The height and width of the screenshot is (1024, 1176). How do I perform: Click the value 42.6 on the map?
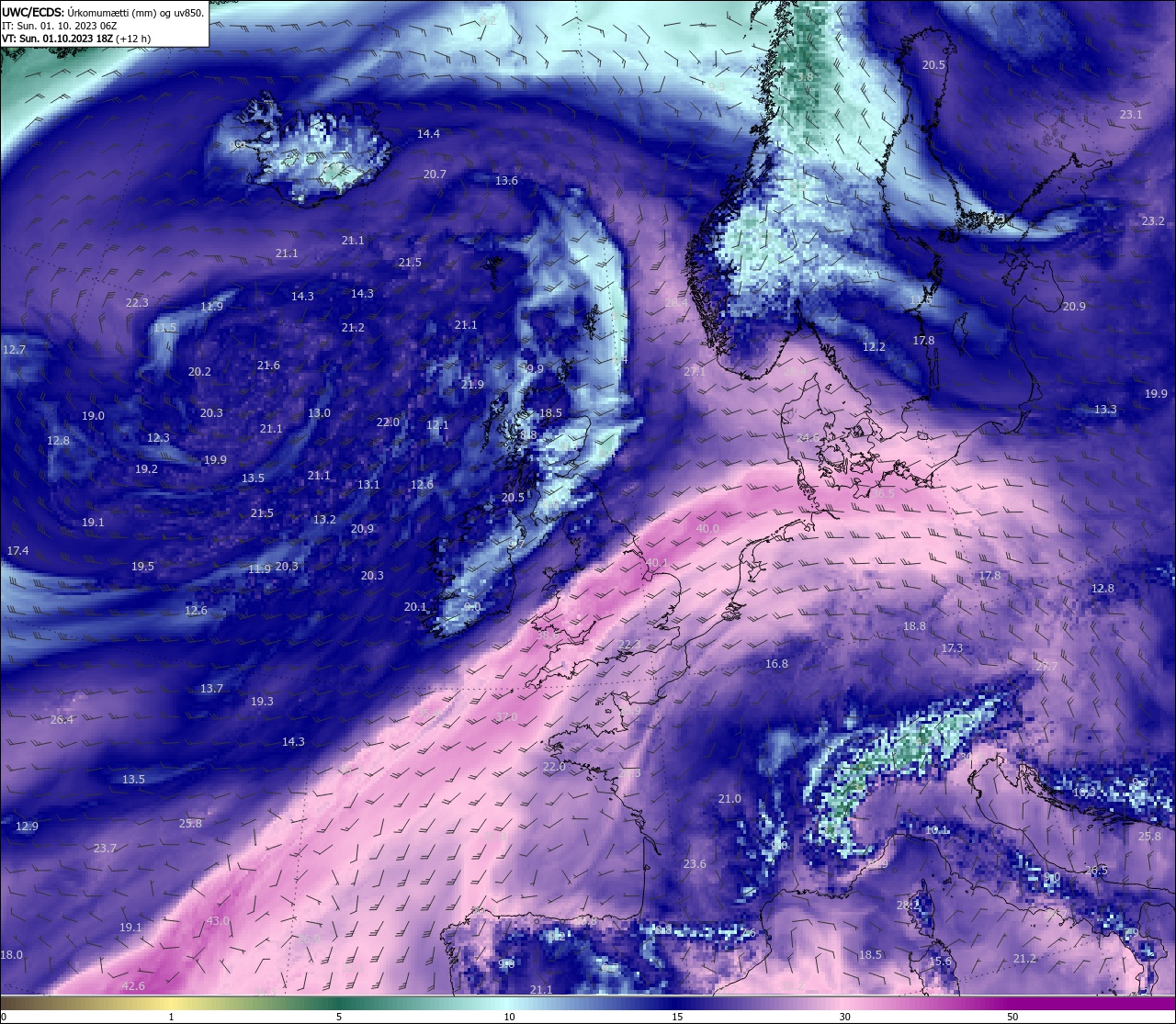pos(133,986)
